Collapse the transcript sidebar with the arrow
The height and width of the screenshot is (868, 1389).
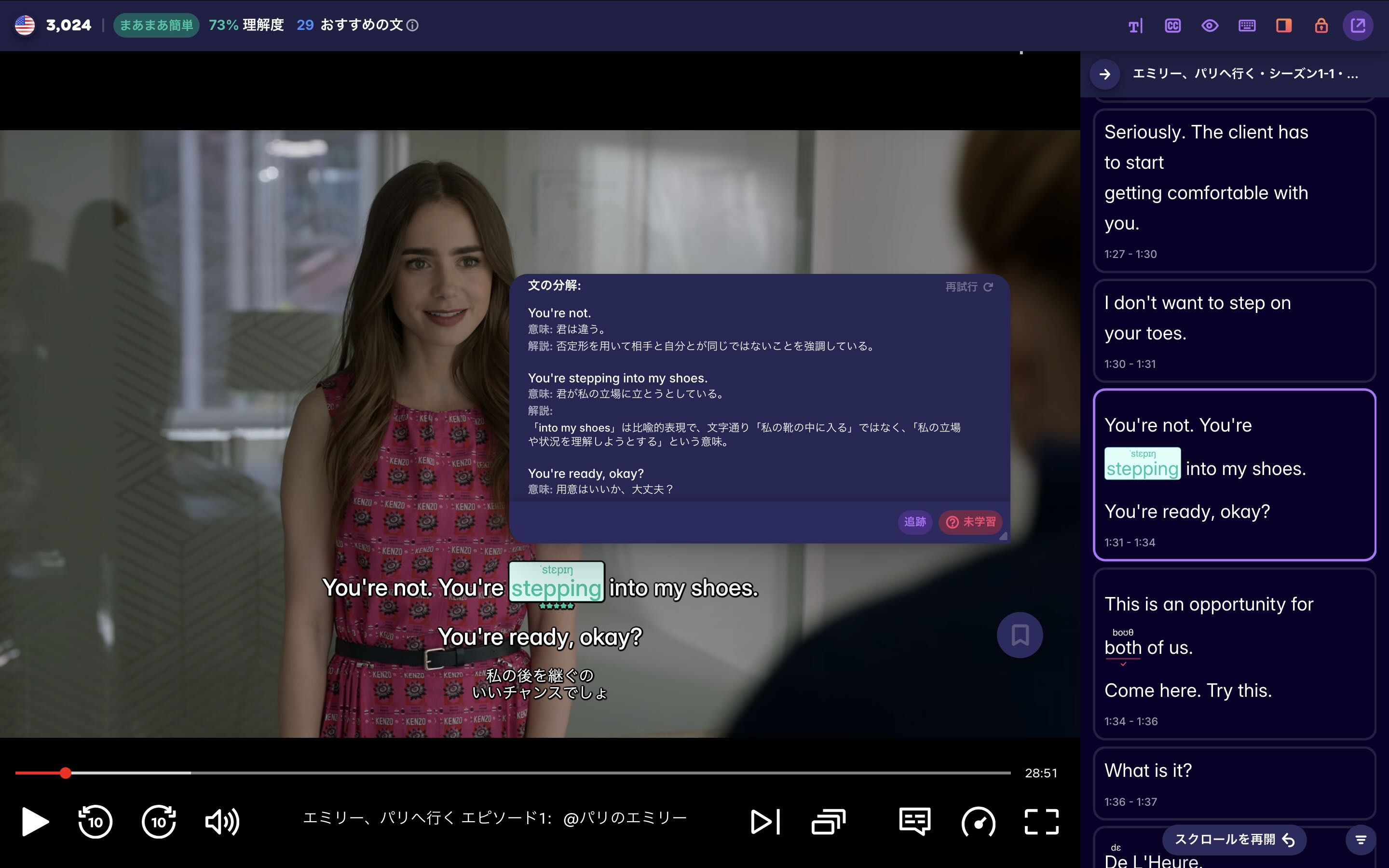(1105, 74)
